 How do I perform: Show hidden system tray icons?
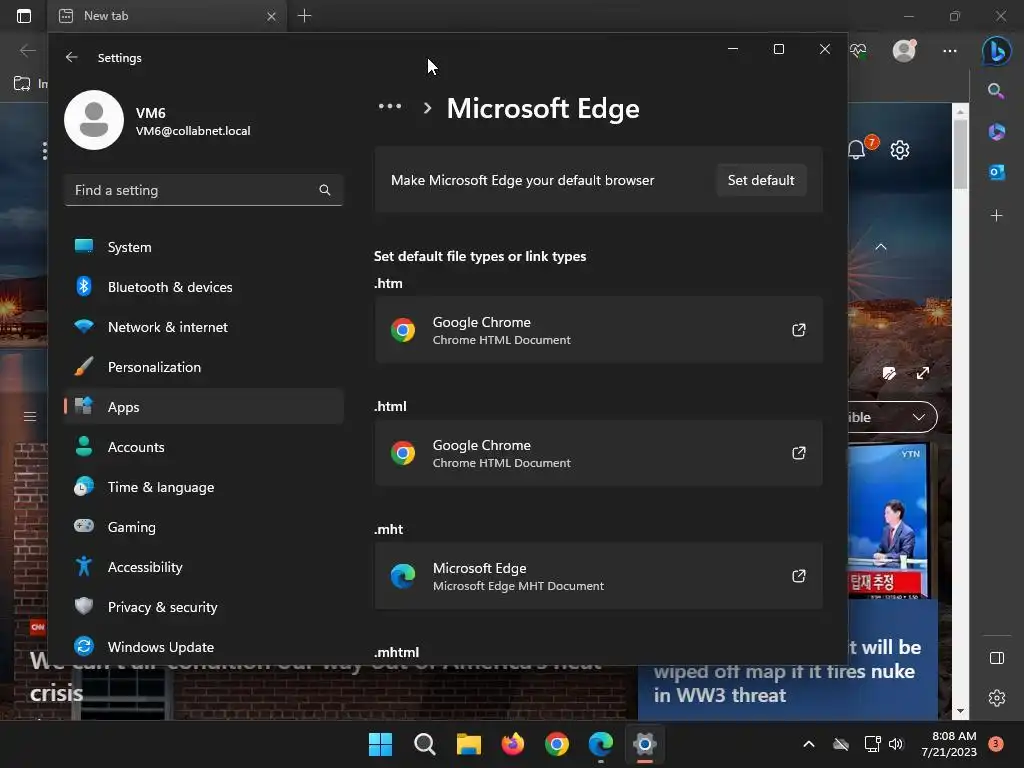coord(808,744)
